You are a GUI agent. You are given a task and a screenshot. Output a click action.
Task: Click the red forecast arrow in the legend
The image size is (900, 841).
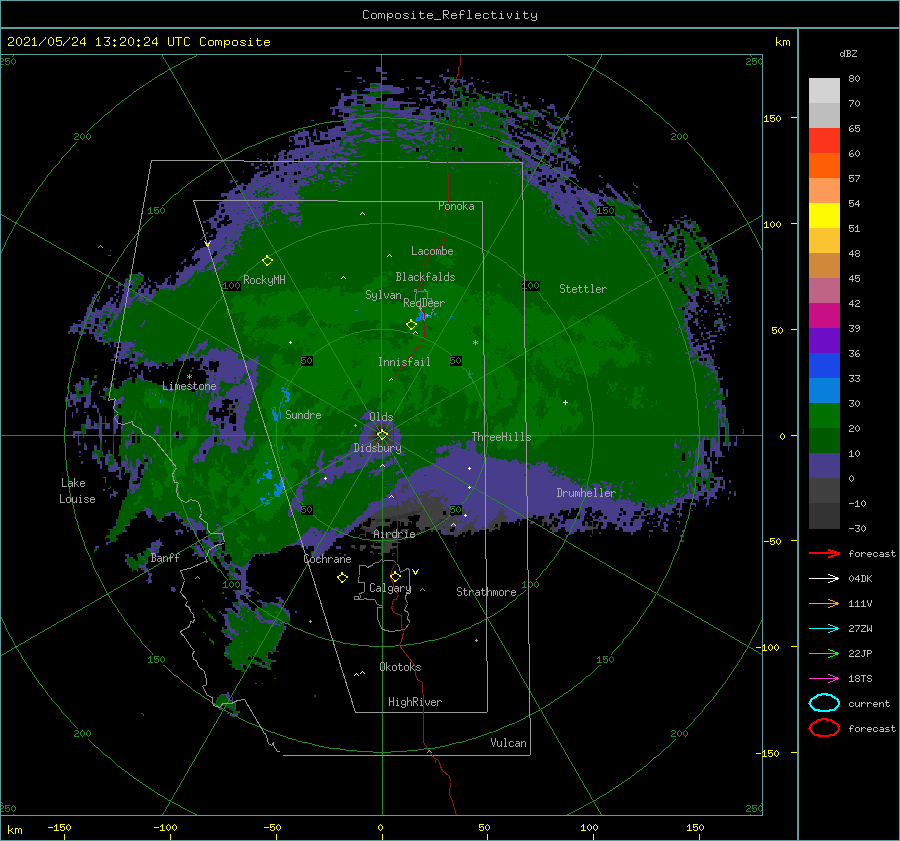[x=824, y=553]
